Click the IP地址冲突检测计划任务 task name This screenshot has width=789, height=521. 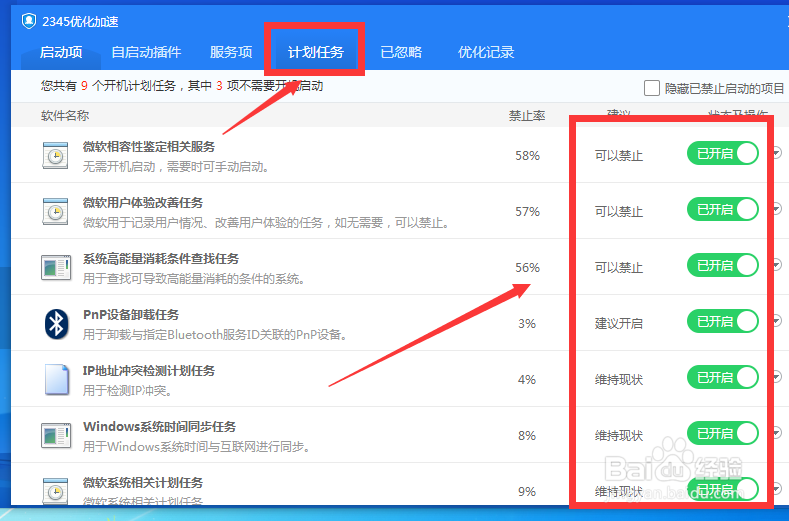click(149, 371)
